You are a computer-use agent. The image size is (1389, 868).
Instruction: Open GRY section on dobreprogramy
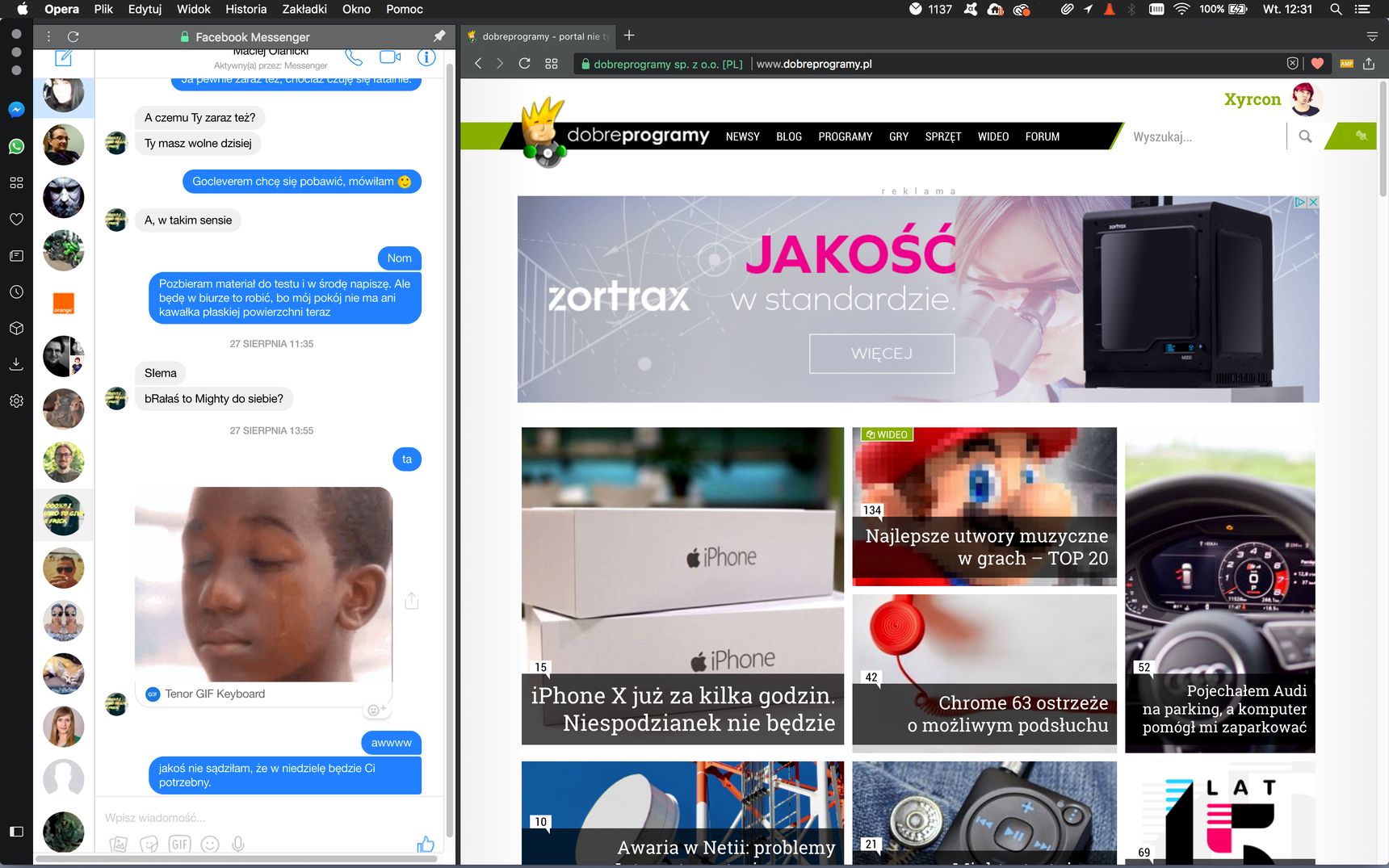pyautogui.click(x=899, y=136)
